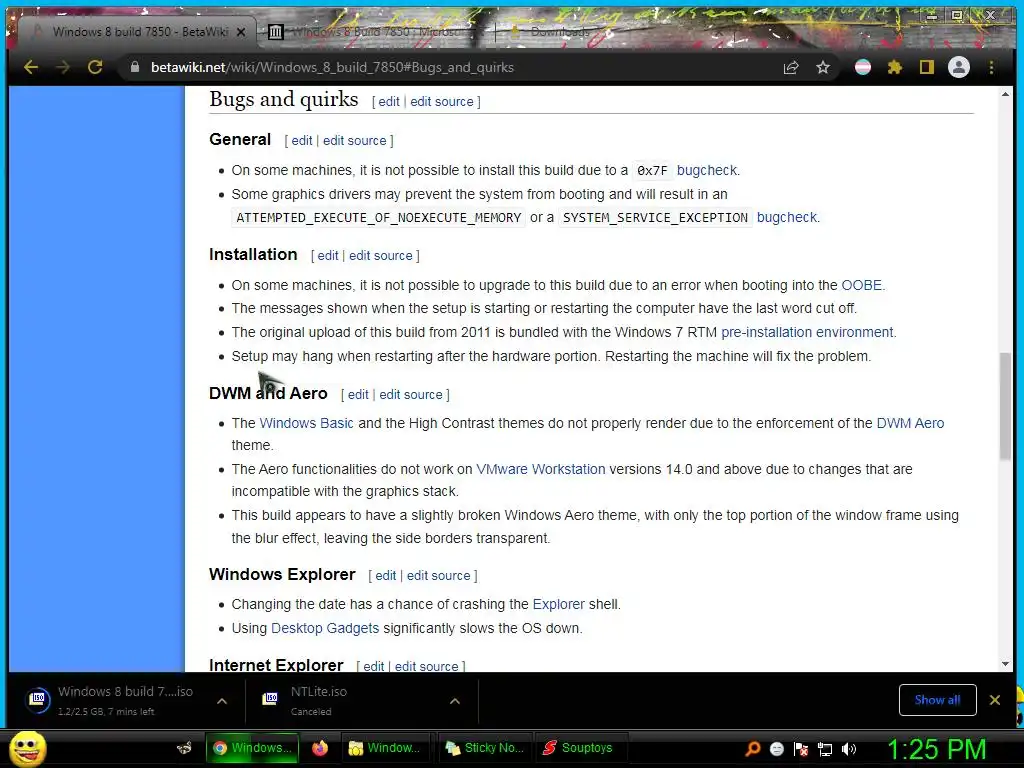
Task: Edit the Windows Explorer section
Action: 385,575
